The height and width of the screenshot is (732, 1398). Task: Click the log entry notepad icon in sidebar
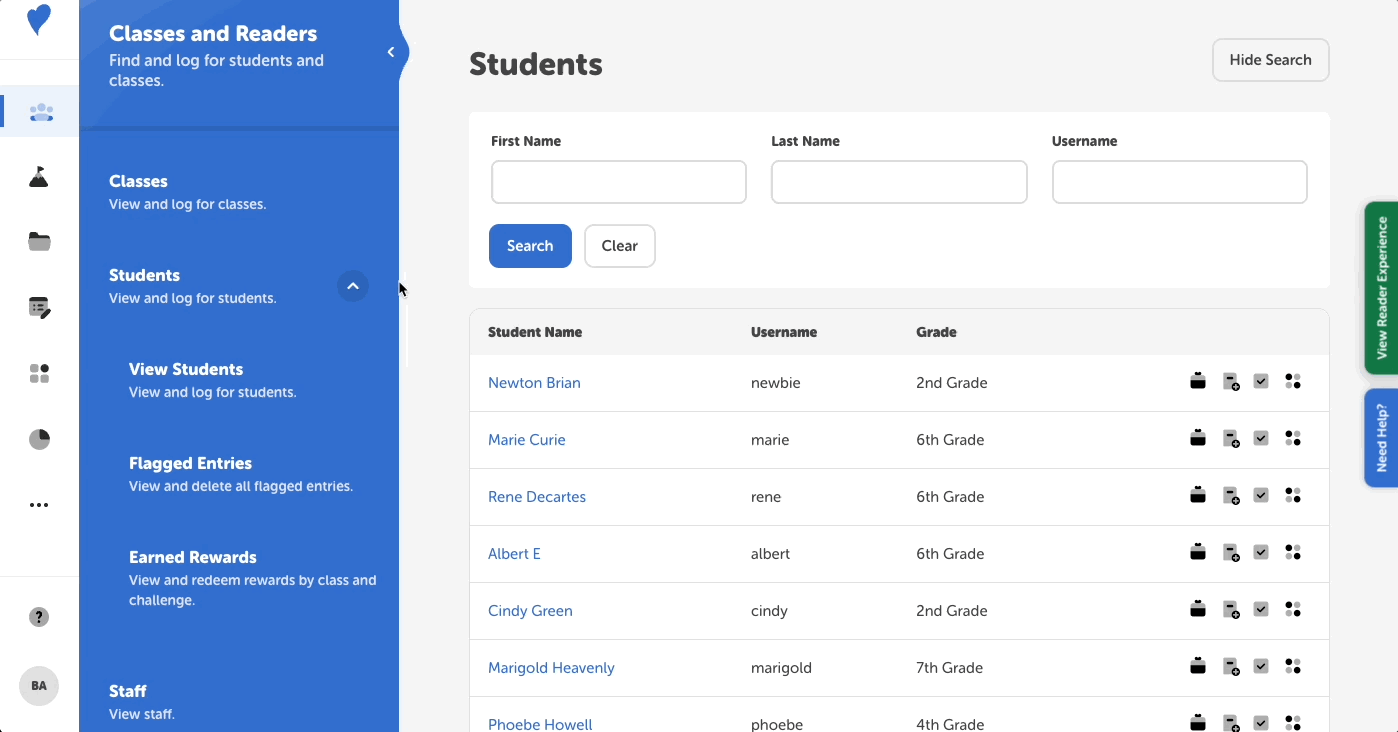(38, 307)
